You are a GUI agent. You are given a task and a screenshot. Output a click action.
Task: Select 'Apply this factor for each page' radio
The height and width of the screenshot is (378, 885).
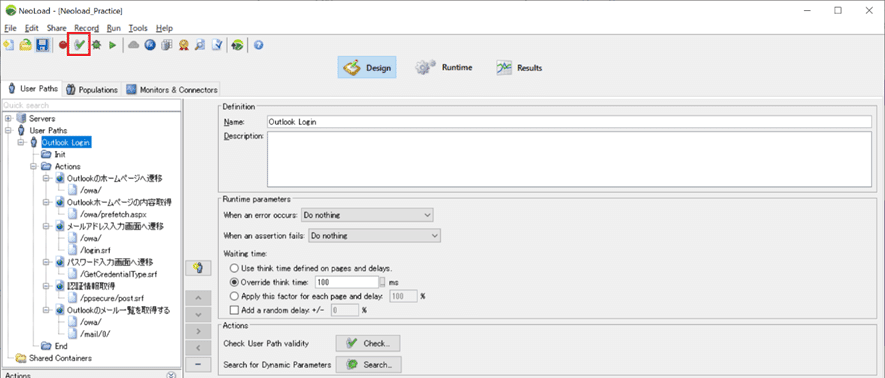click(233, 296)
